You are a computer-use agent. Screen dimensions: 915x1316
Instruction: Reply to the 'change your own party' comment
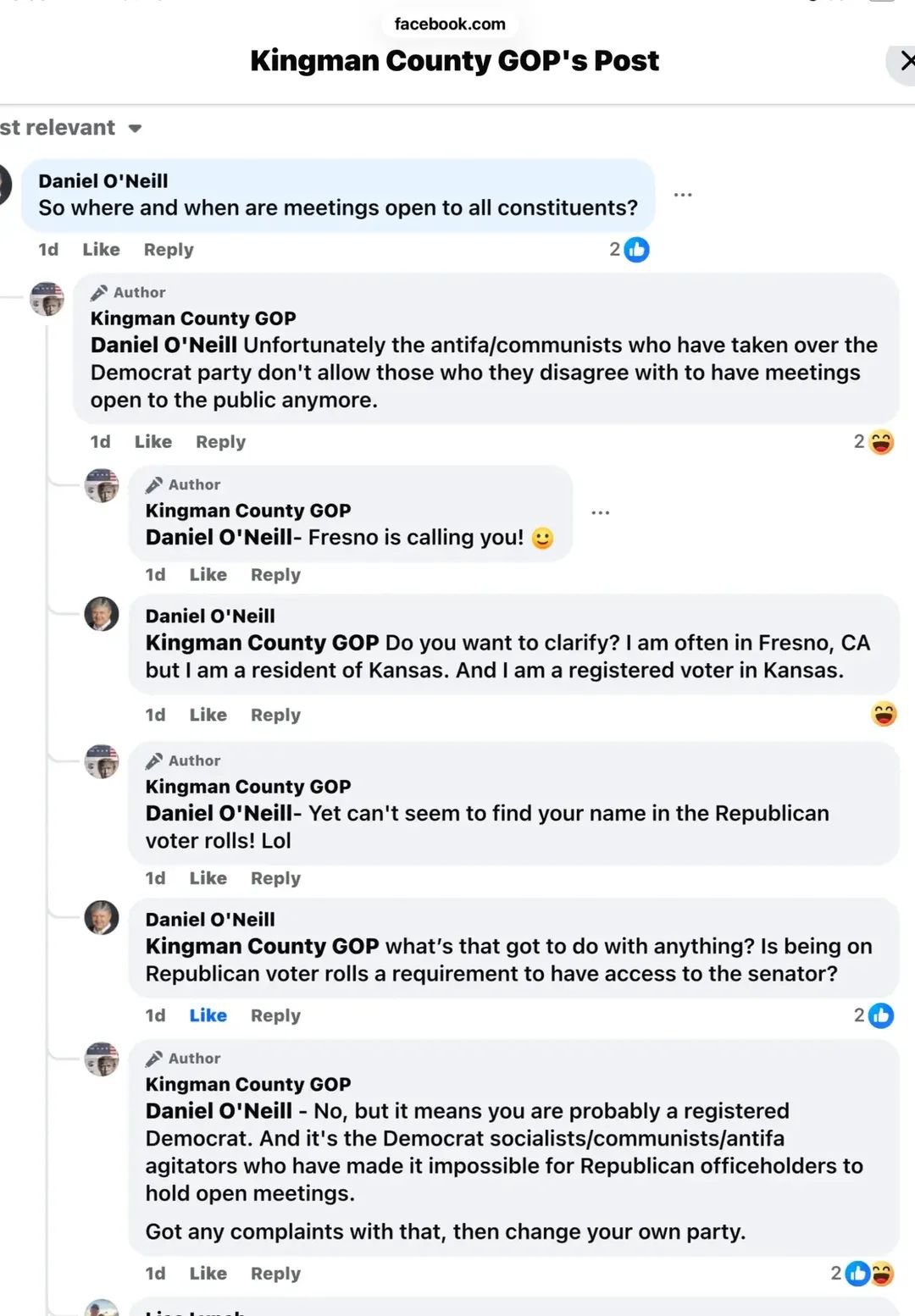(275, 1274)
